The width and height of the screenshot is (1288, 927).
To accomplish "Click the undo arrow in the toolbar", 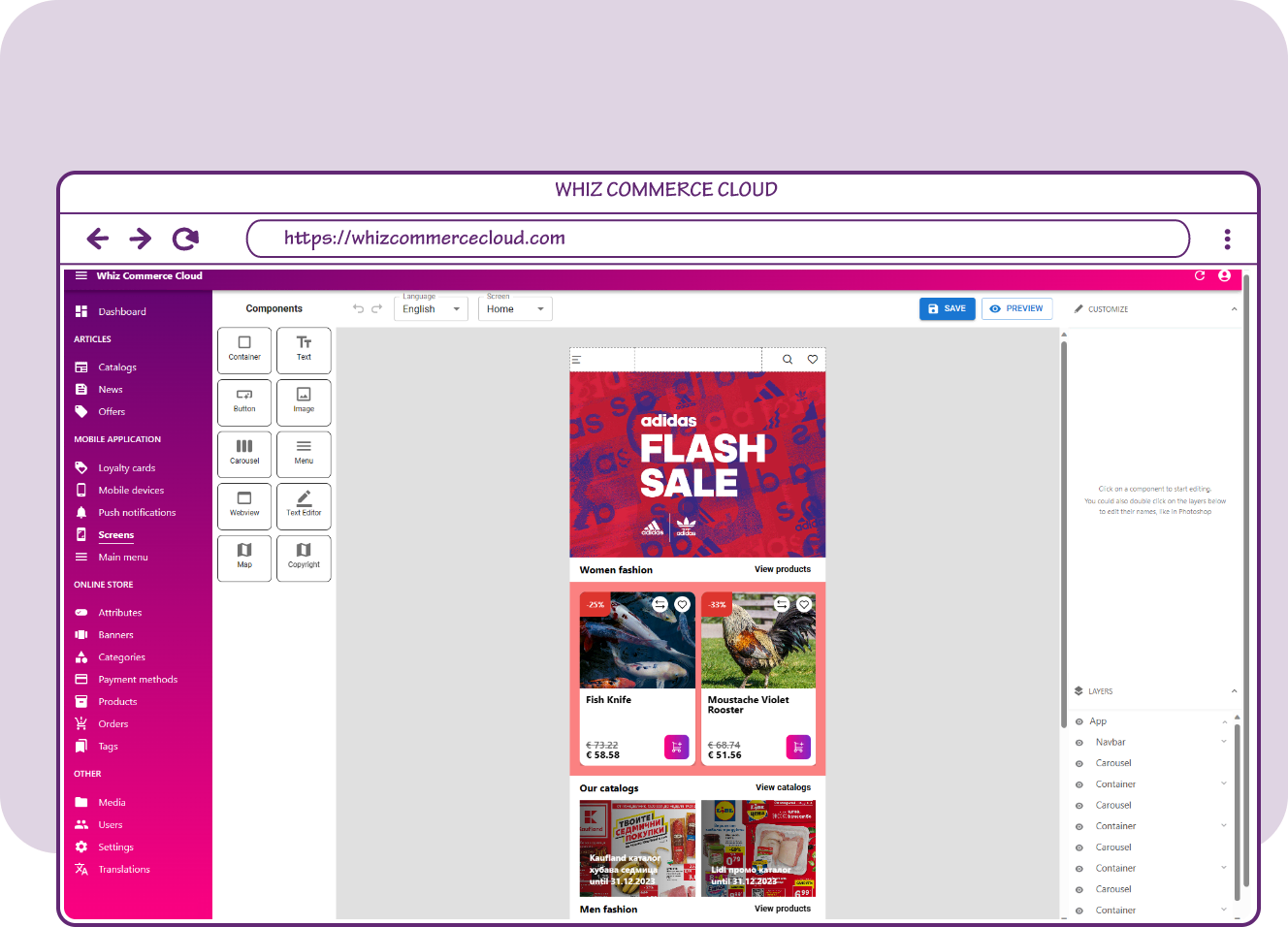I will pyautogui.click(x=358, y=309).
